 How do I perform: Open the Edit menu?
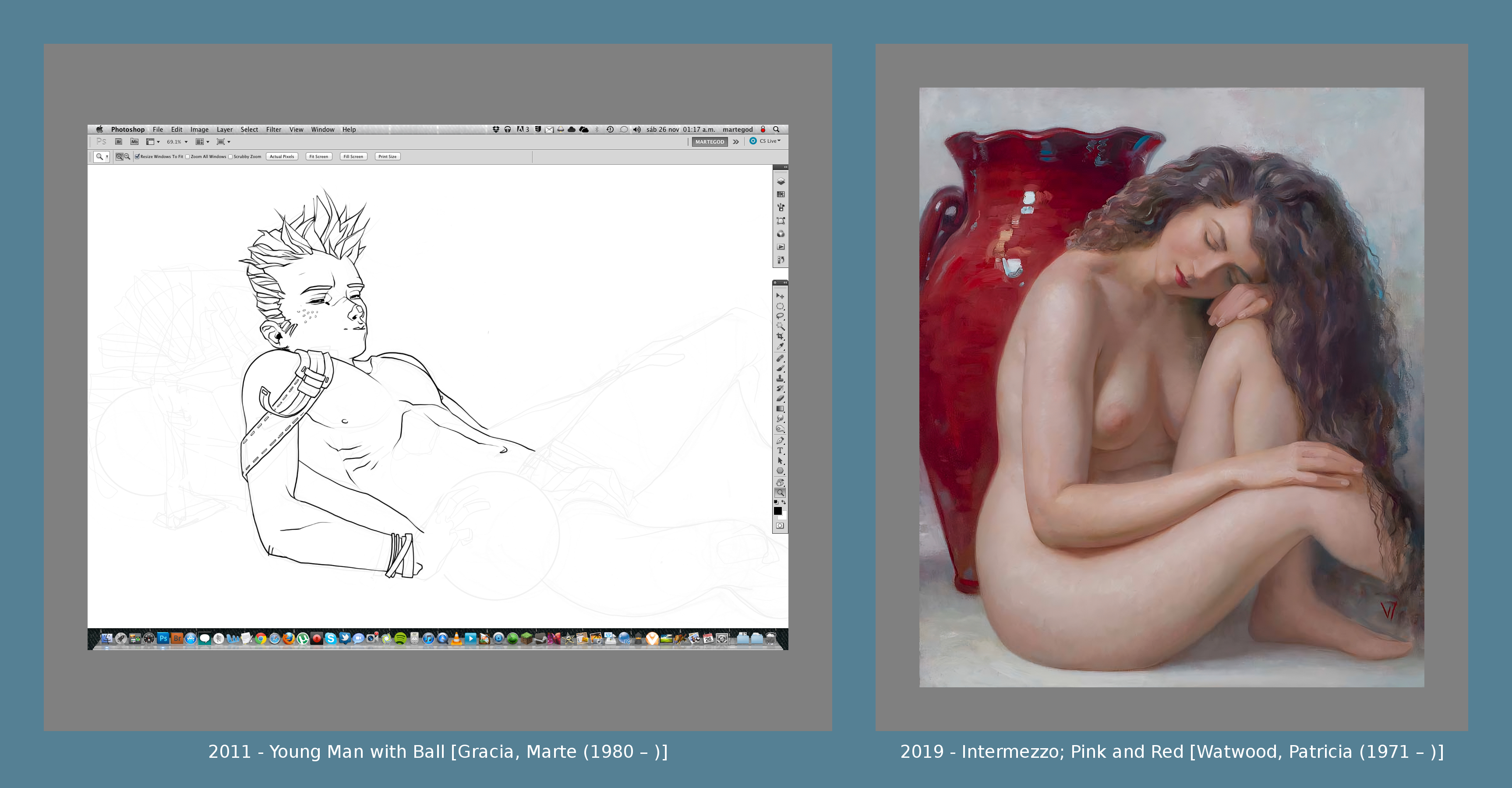(177, 130)
